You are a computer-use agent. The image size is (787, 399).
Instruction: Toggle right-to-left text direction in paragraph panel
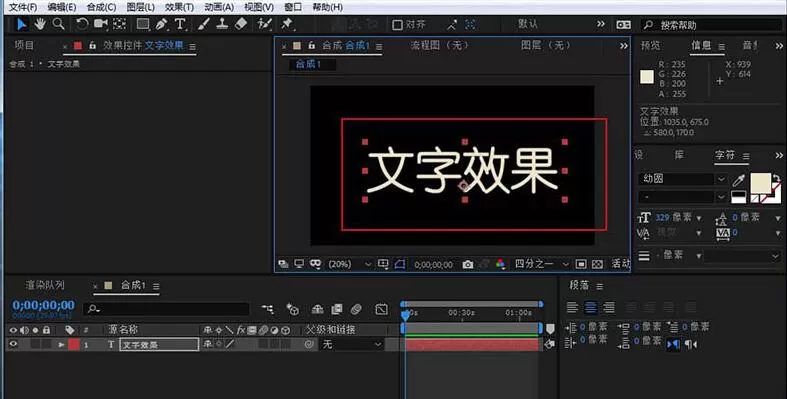pyautogui.click(x=691, y=344)
